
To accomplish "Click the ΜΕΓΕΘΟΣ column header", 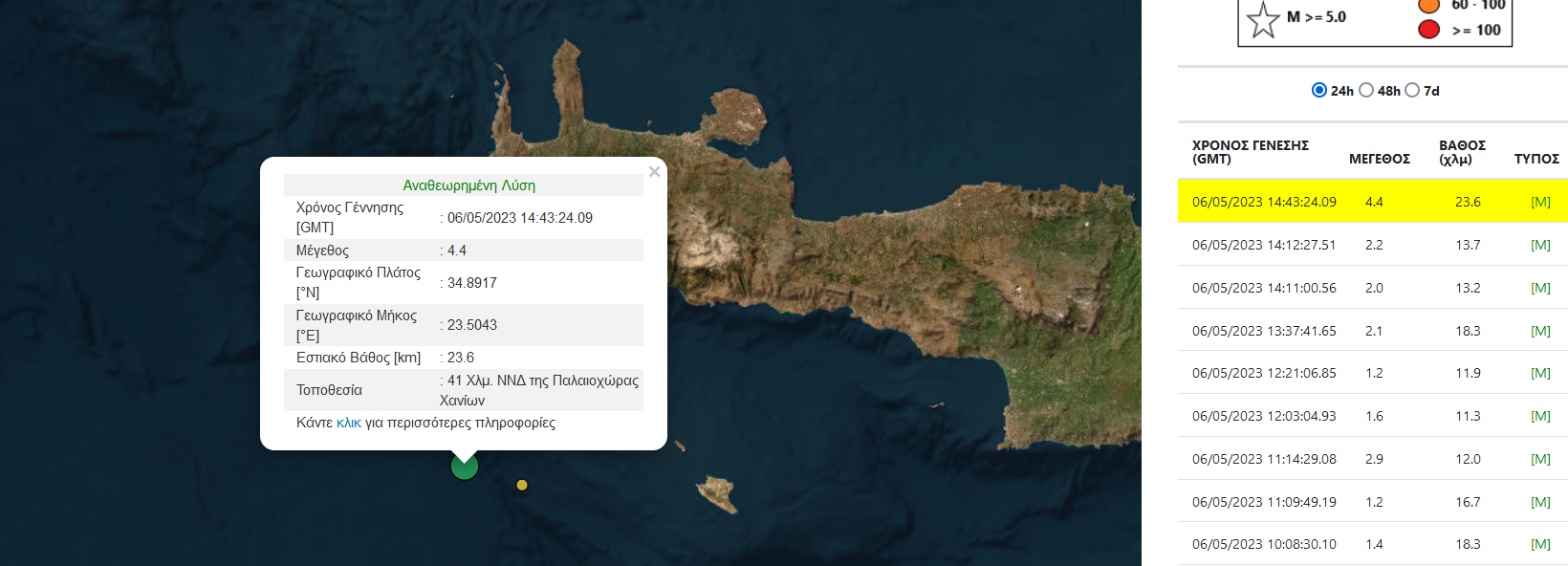I will pyautogui.click(x=1379, y=159).
